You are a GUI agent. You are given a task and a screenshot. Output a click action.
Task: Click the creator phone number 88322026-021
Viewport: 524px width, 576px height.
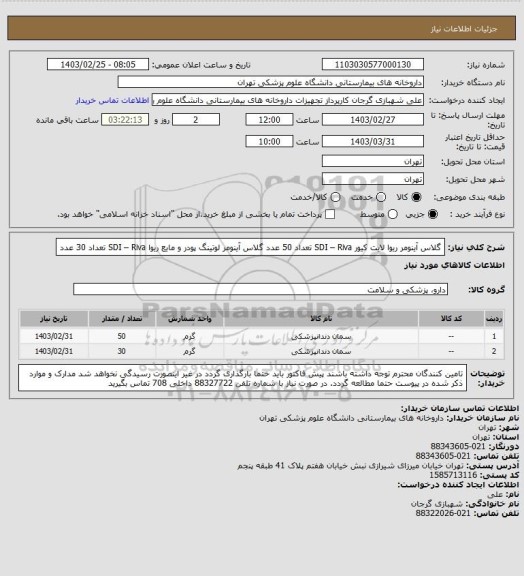tap(443, 513)
